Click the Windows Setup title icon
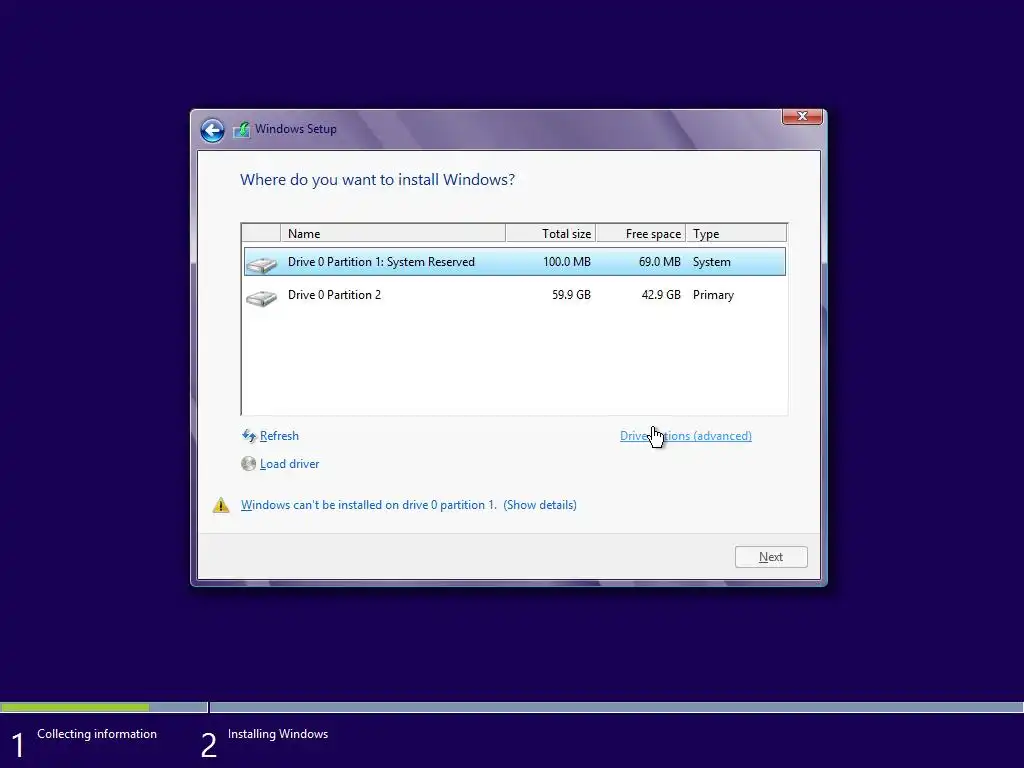Screen dimensions: 1024x768 click(242, 129)
